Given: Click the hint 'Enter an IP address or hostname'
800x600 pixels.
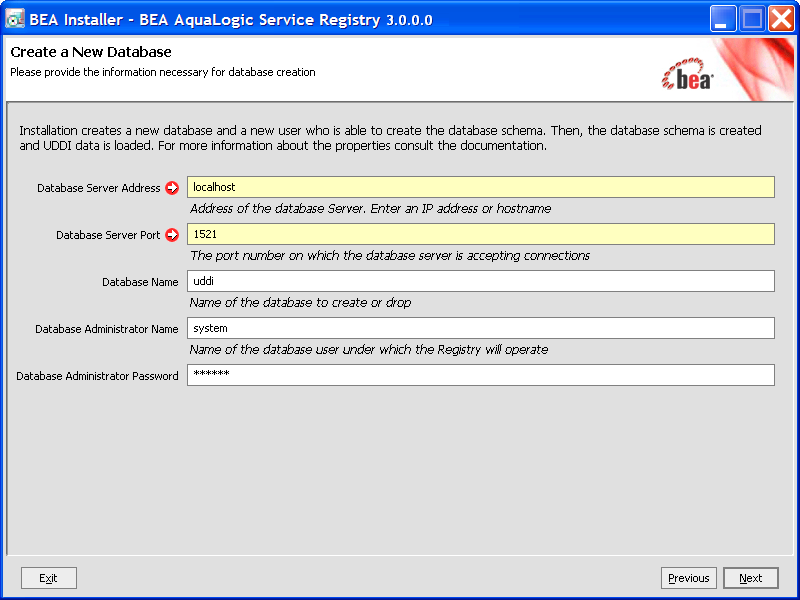Looking at the screenshot, I should click(x=461, y=209).
